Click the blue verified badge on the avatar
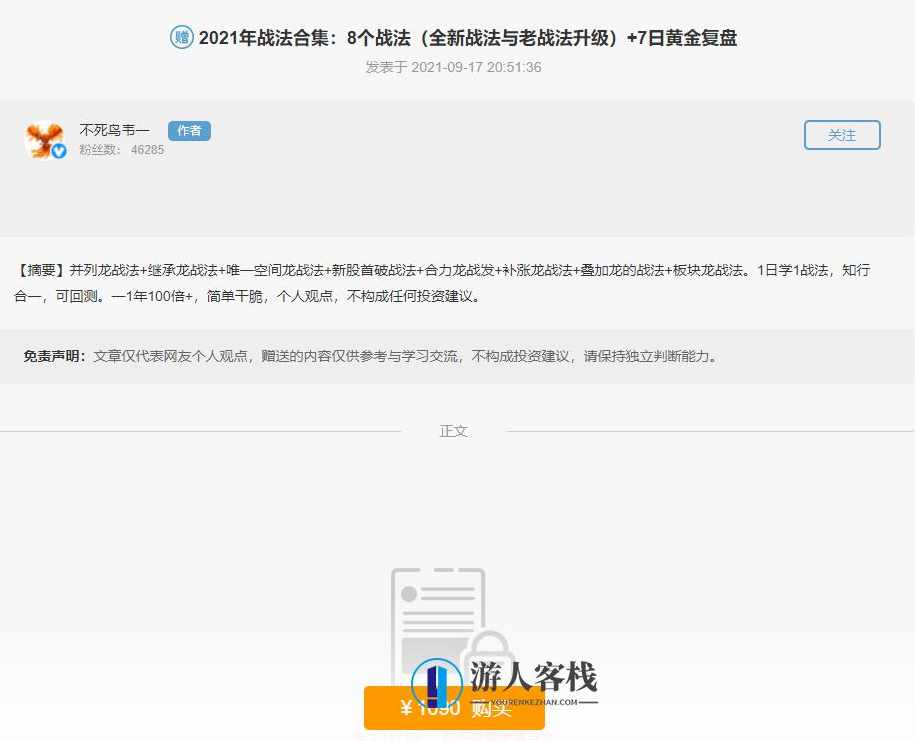Image resolution: width=915 pixels, height=741 pixels. click(x=58, y=152)
